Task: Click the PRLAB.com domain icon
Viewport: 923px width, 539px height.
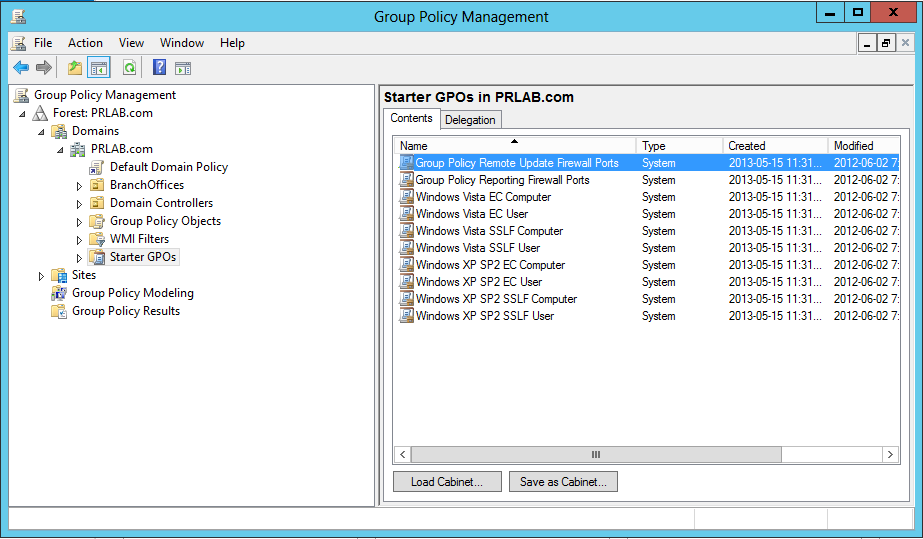Action: coord(78,149)
